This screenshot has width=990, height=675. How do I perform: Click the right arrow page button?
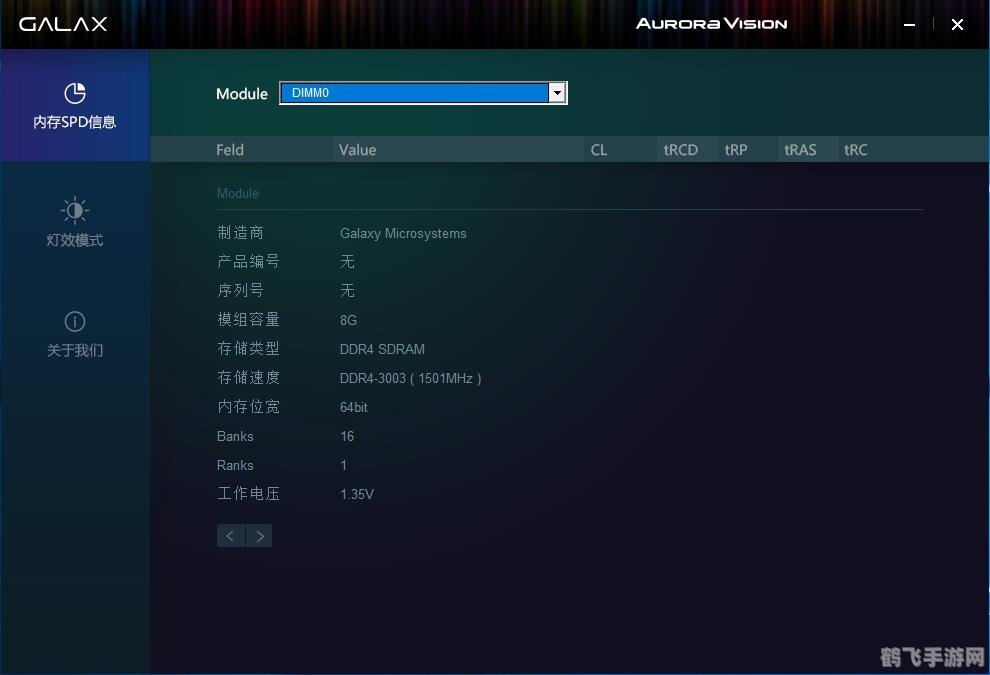click(x=259, y=535)
